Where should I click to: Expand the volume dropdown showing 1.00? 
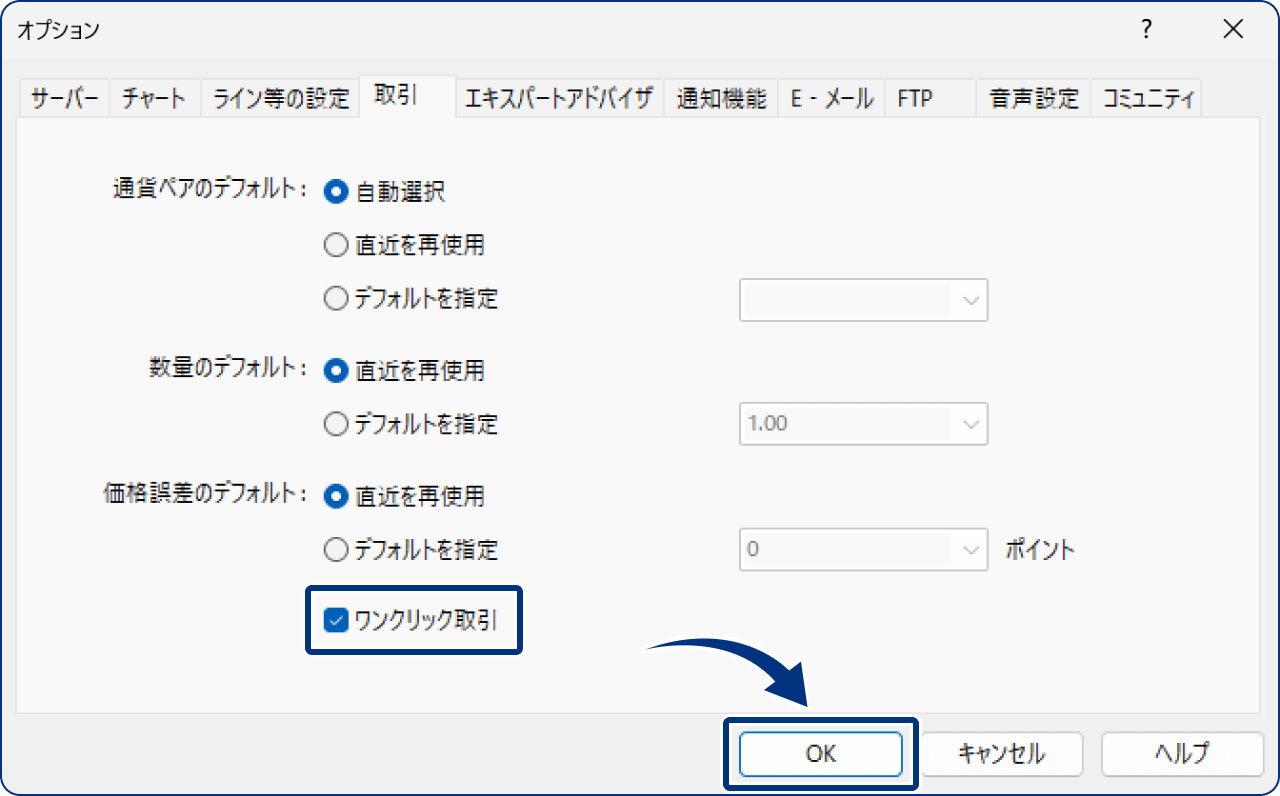pos(968,424)
